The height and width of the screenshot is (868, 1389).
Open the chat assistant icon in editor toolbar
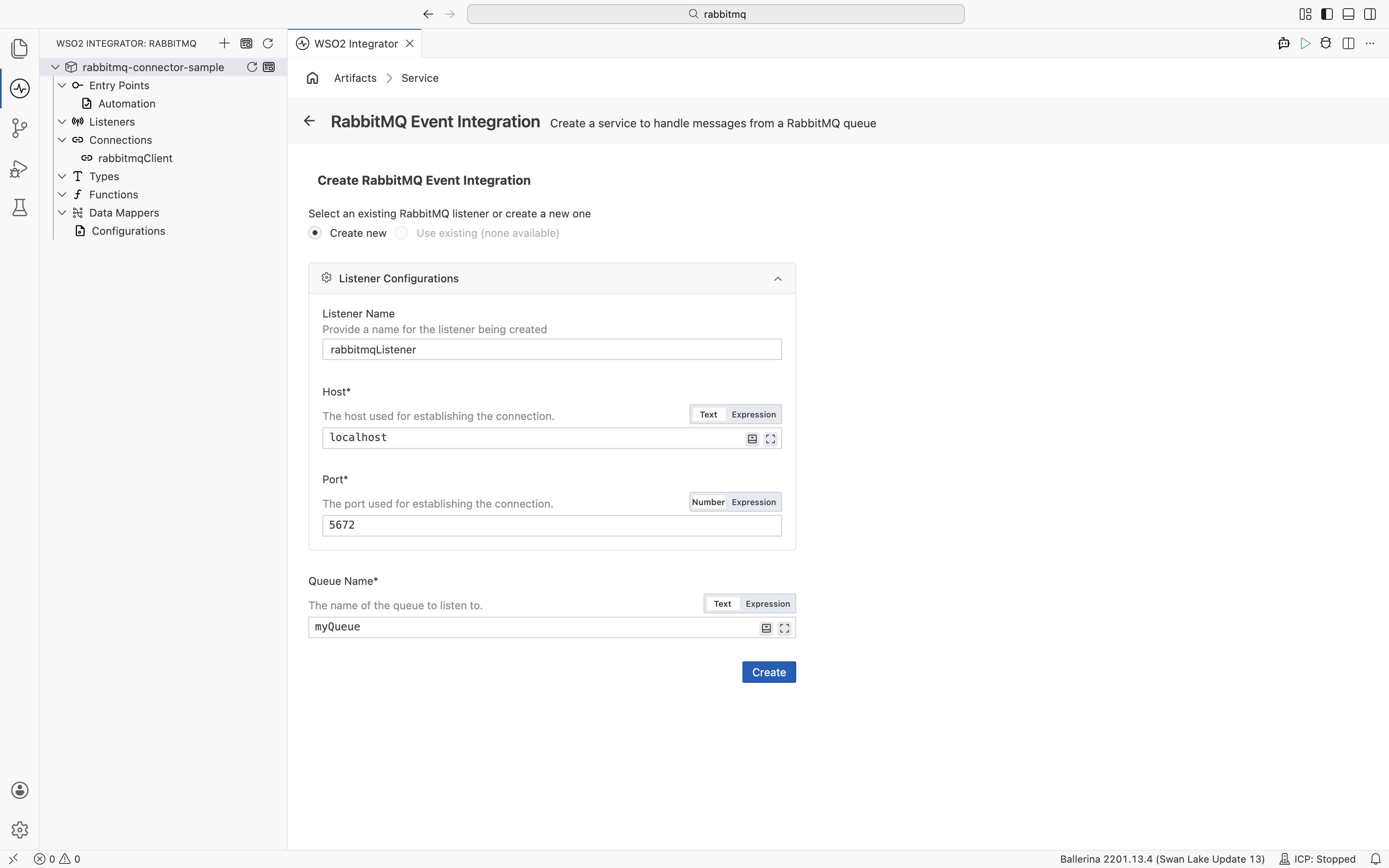(1284, 44)
